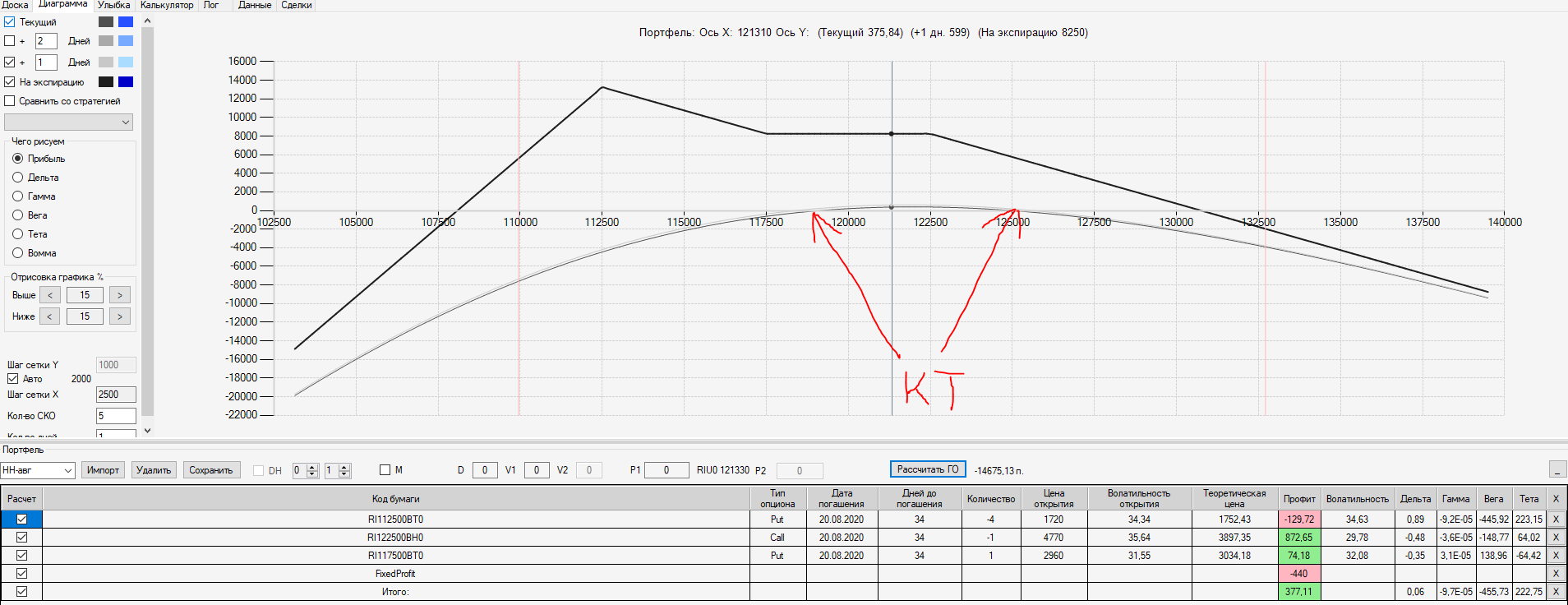
Task: Remove the RI117500BT0 row with its X button
Action: (1556, 556)
